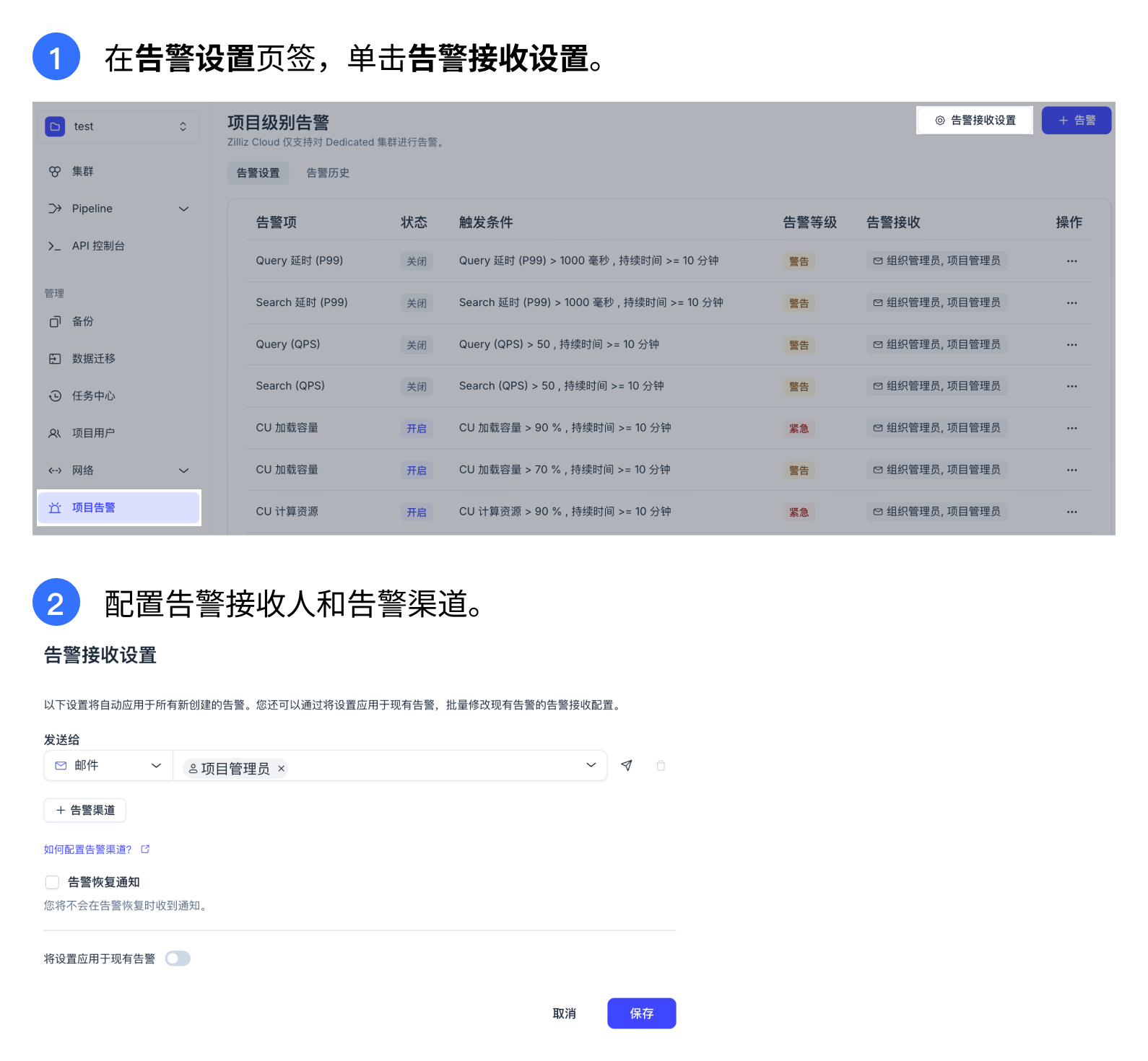Toggle 将设置应用于现有告警 switch
1148x1061 pixels.
point(178,959)
